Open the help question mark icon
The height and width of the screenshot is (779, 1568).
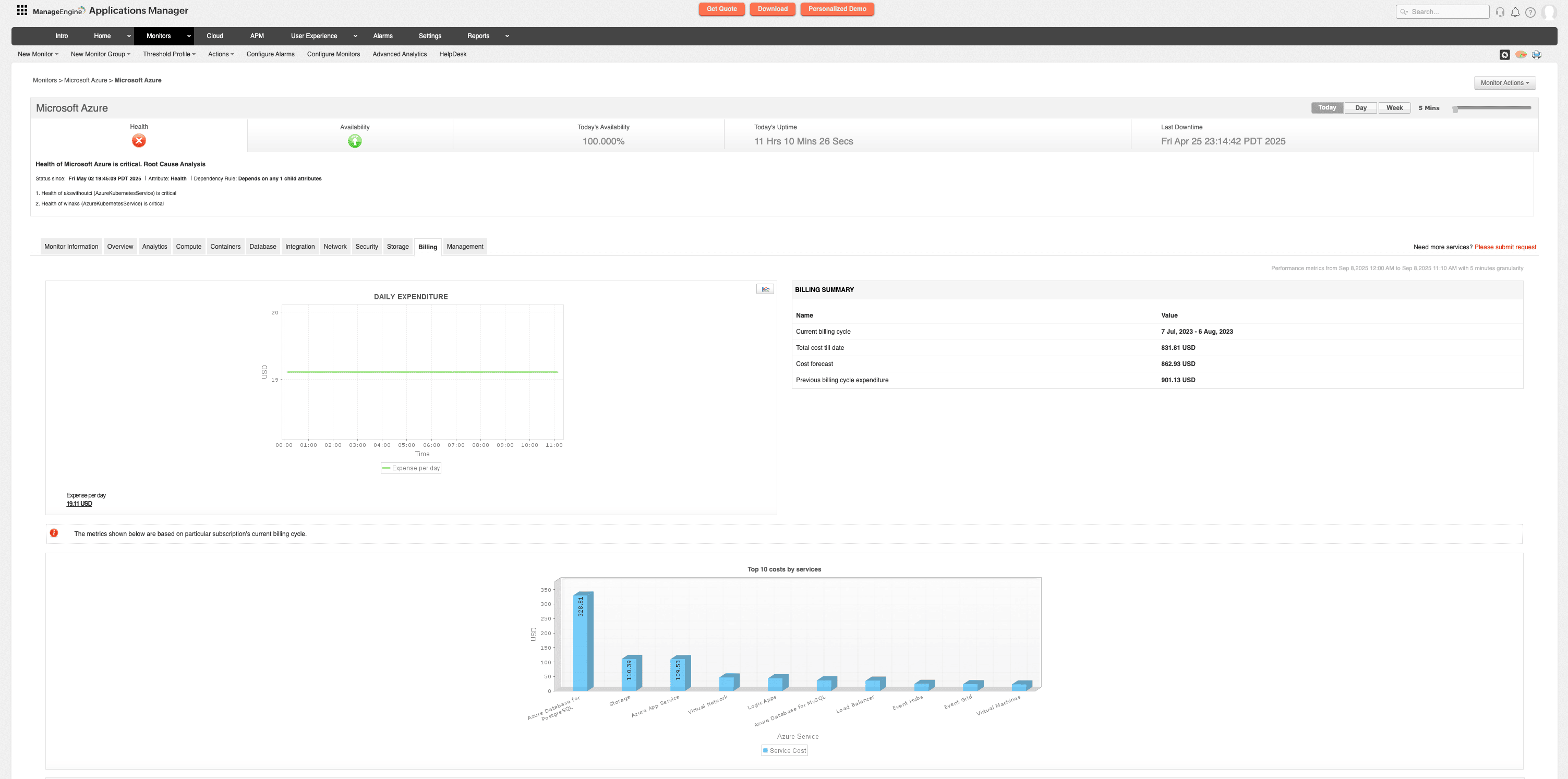[x=1531, y=11]
